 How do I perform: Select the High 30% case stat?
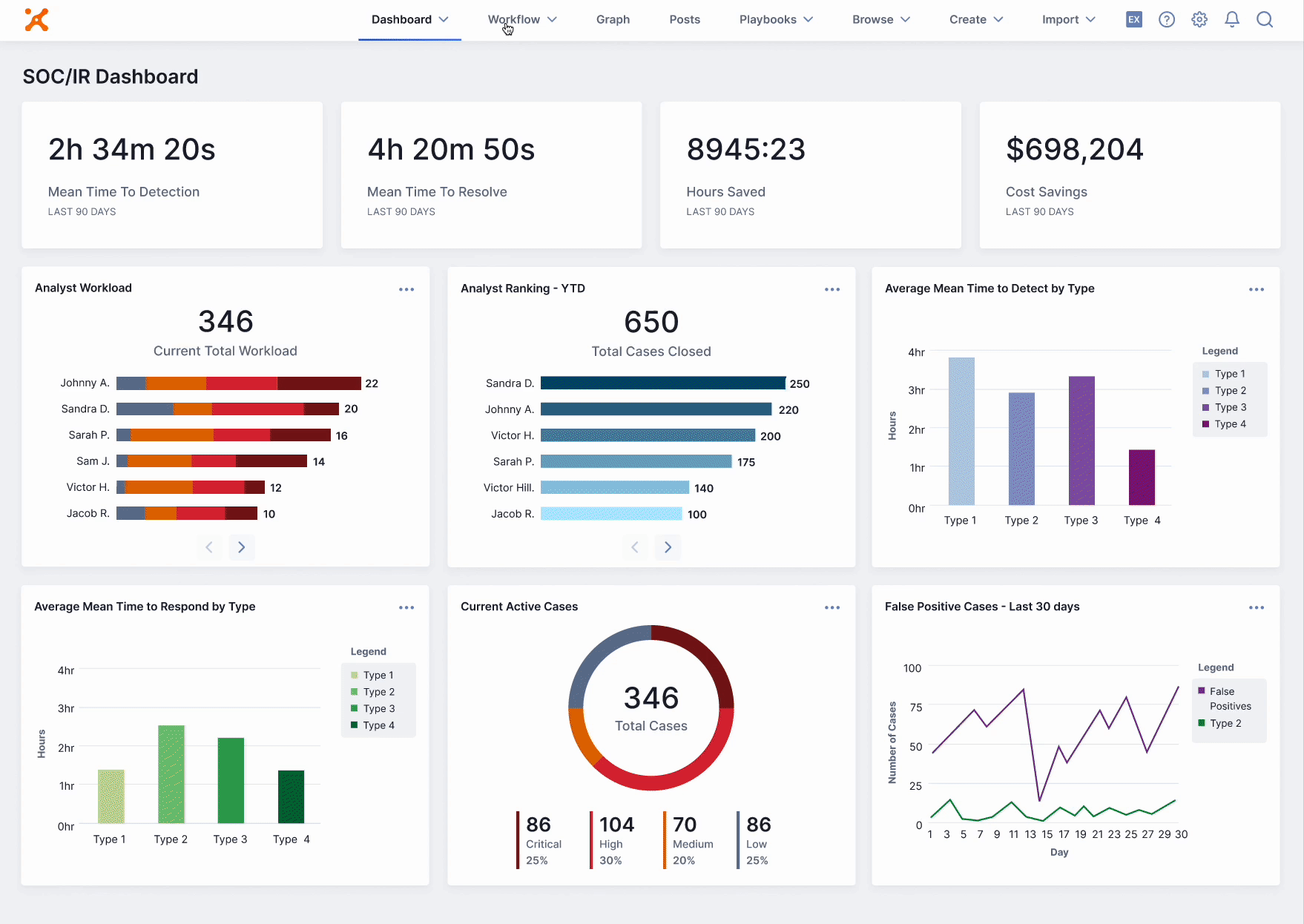click(x=613, y=840)
